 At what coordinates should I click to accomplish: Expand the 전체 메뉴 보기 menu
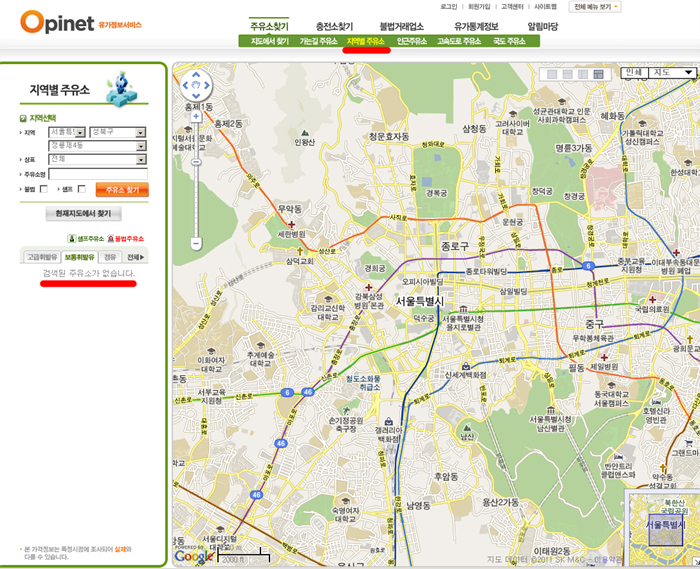[x=595, y=7]
